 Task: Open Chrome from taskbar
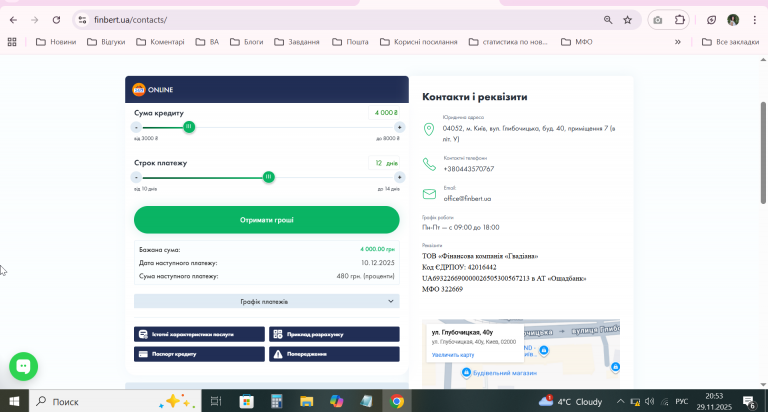(397, 402)
